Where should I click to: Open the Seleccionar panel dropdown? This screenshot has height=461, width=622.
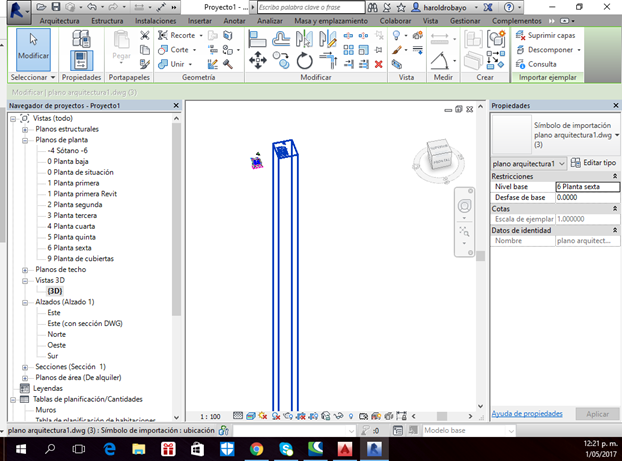[52, 77]
